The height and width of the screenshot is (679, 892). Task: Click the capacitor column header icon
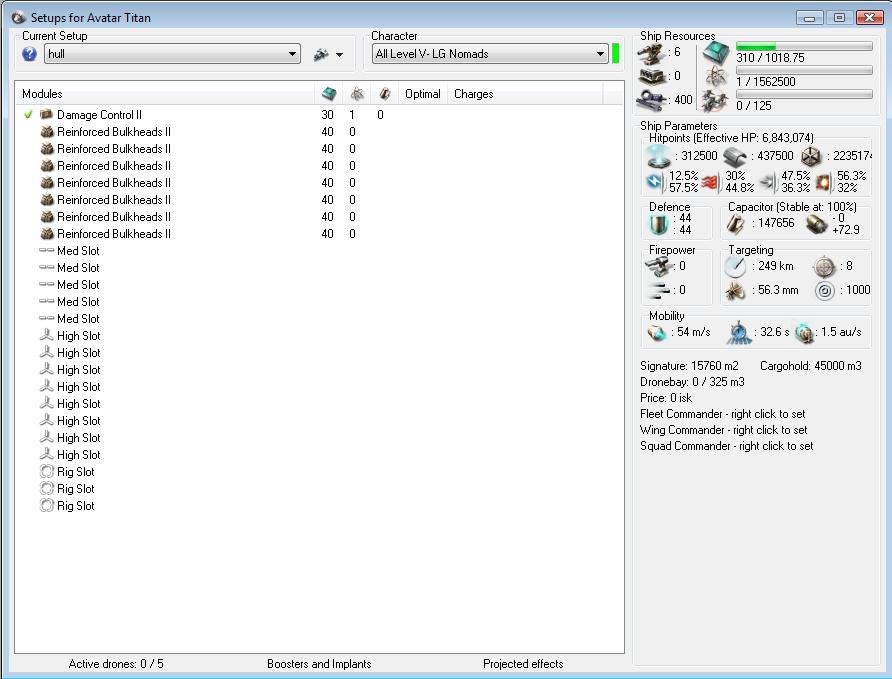click(385, 94)
